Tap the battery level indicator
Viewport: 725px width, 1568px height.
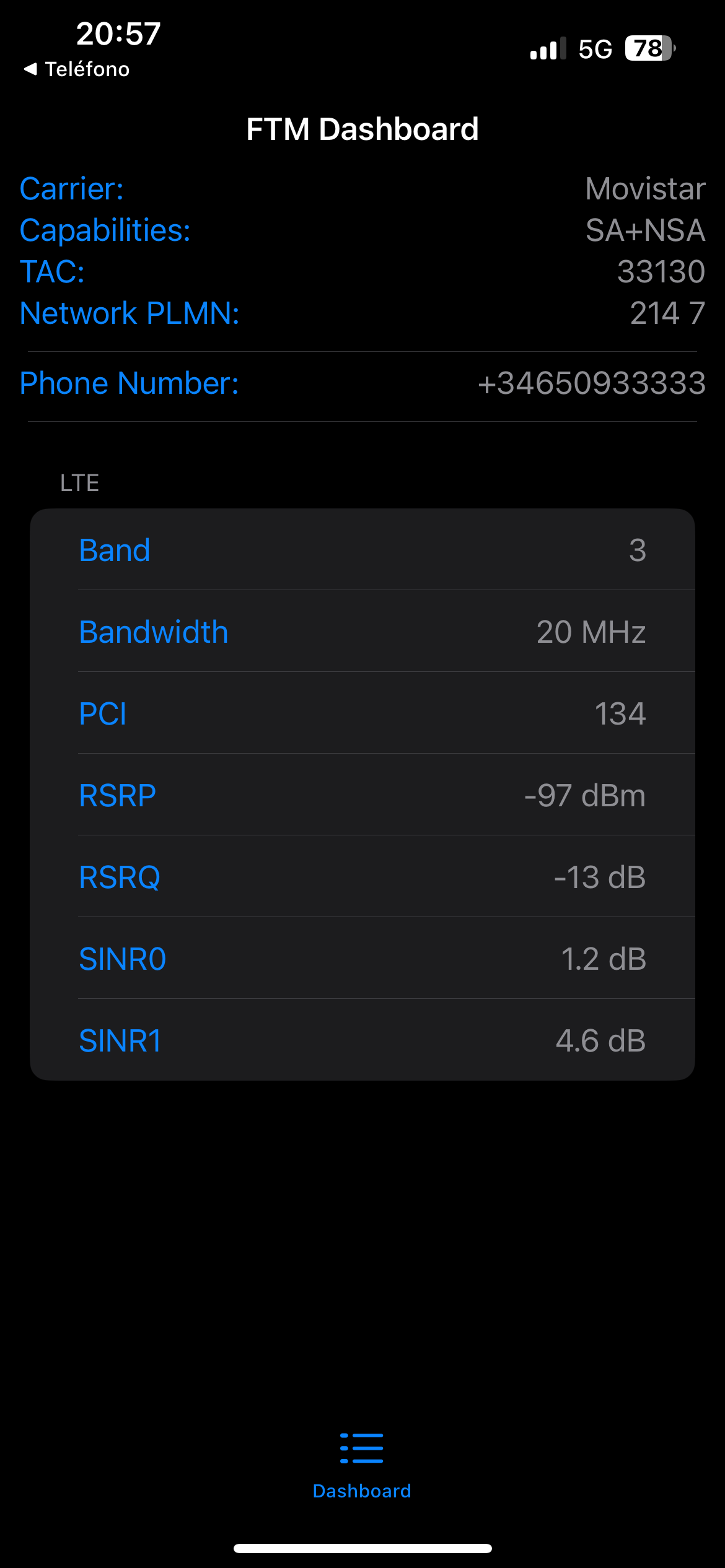click(x=649, y=48)
